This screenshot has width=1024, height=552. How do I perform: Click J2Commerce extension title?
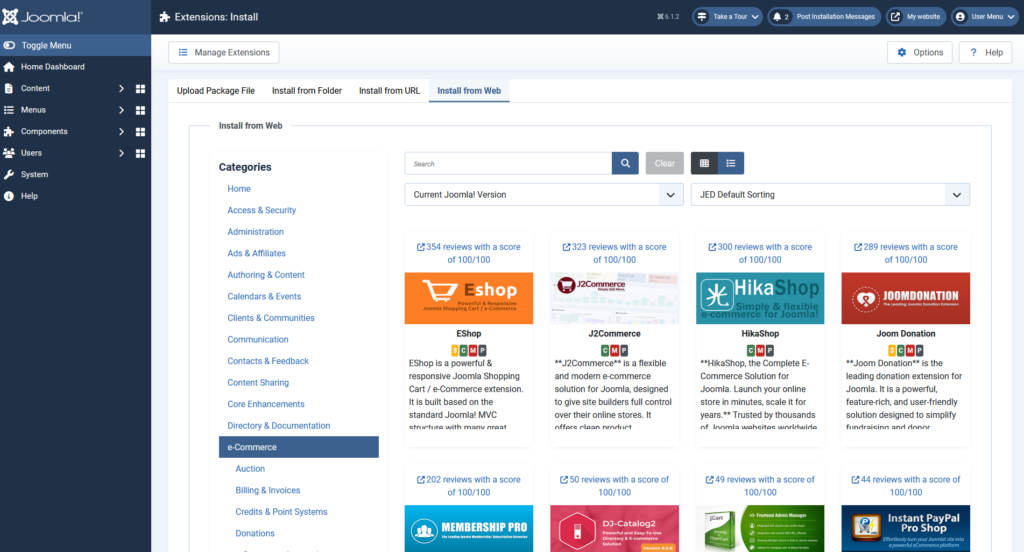pos(615,334)
